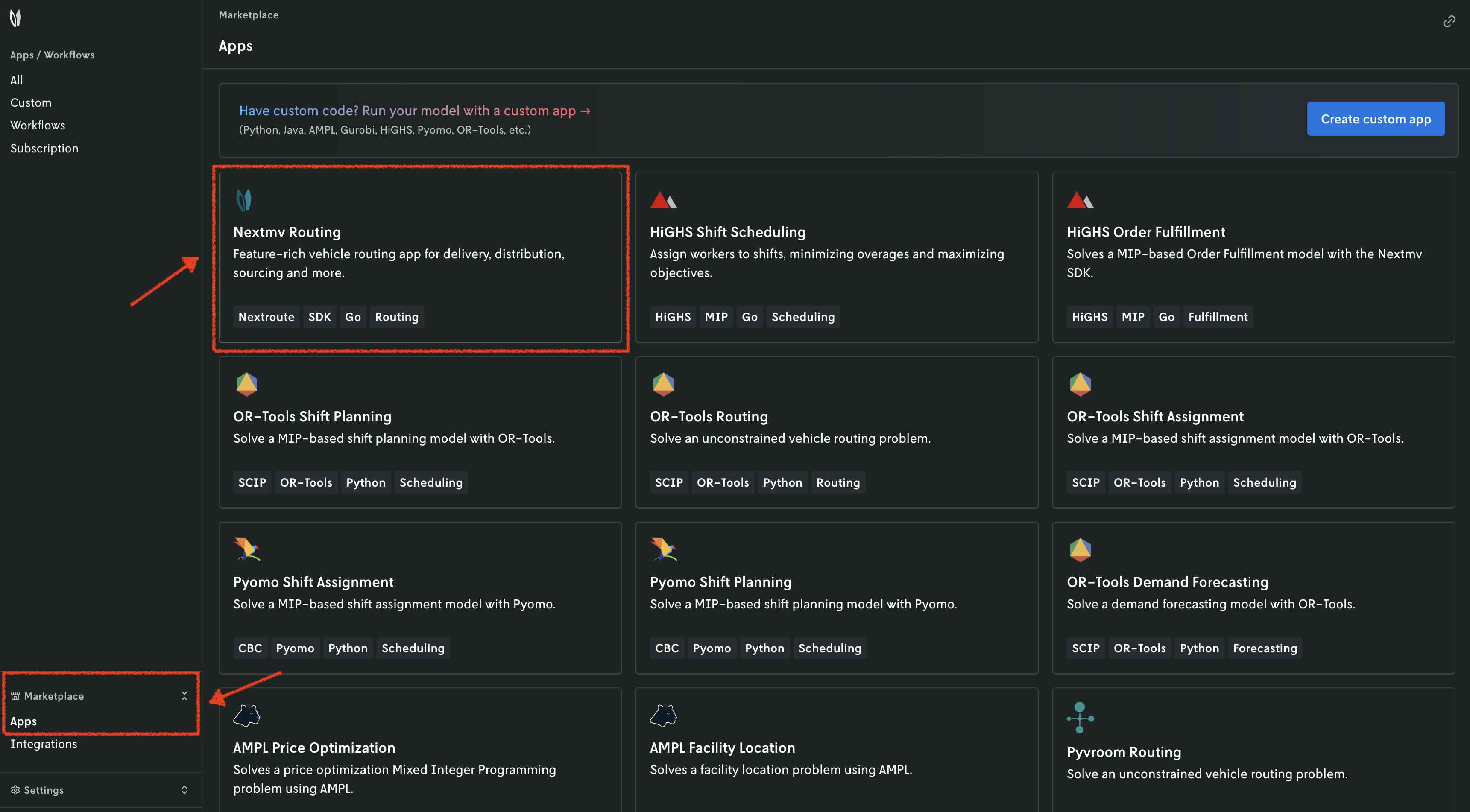Image resolution: width=1470 pixels, height=812 pixels.
Task: Click the MIP tag on HiGHS Order Fulfillment
Action: pos(1133,317)
